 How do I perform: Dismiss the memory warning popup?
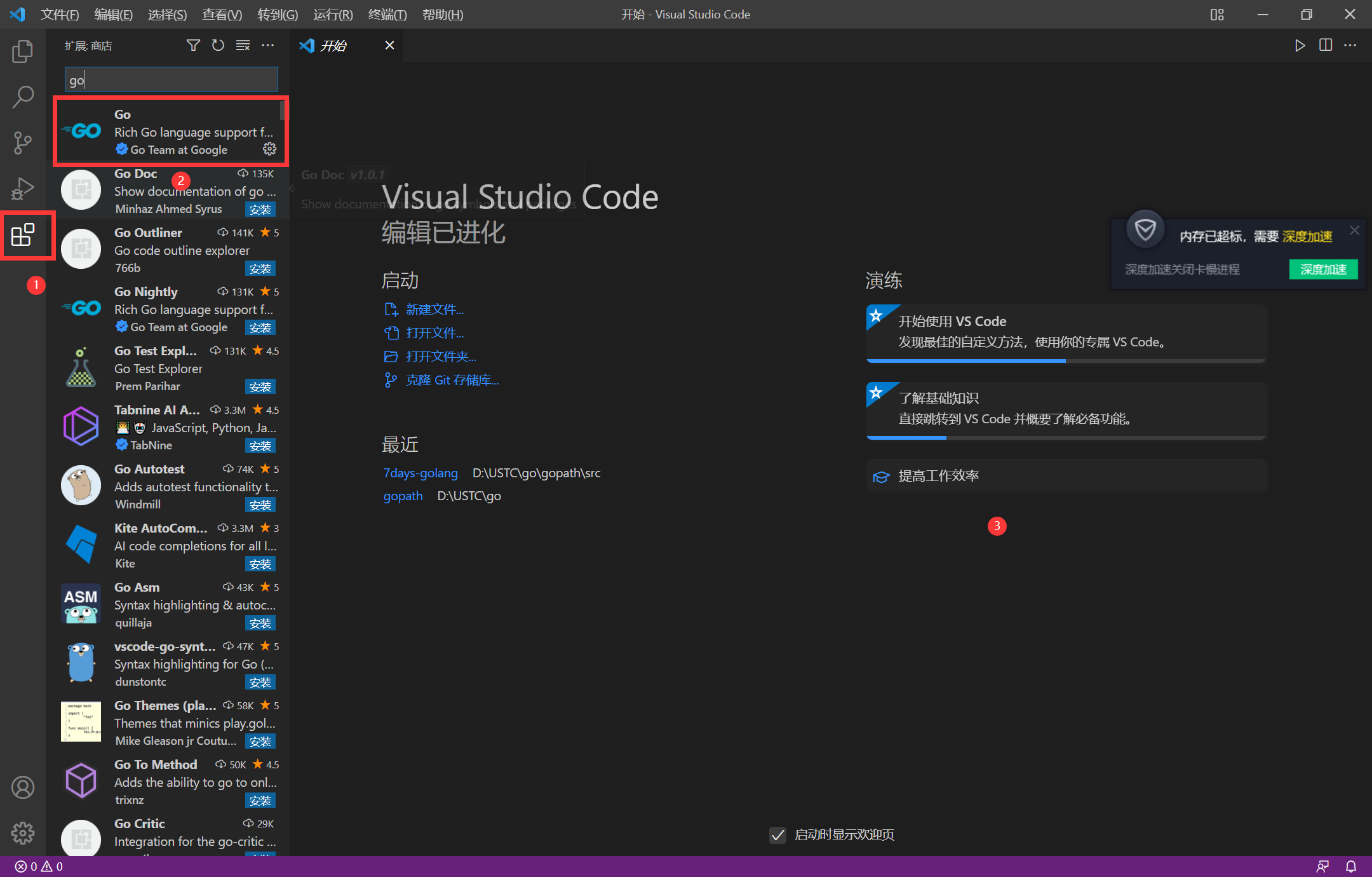coord(1355,230)
